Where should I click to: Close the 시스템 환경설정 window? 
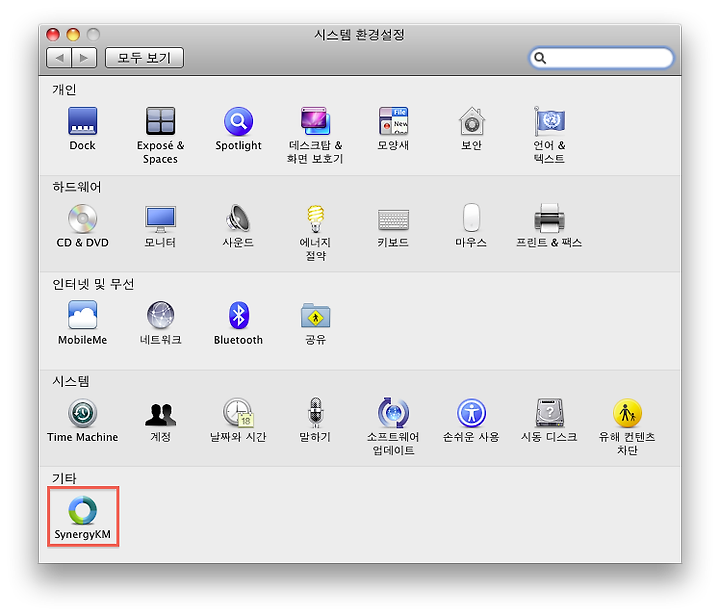point(53,34)
